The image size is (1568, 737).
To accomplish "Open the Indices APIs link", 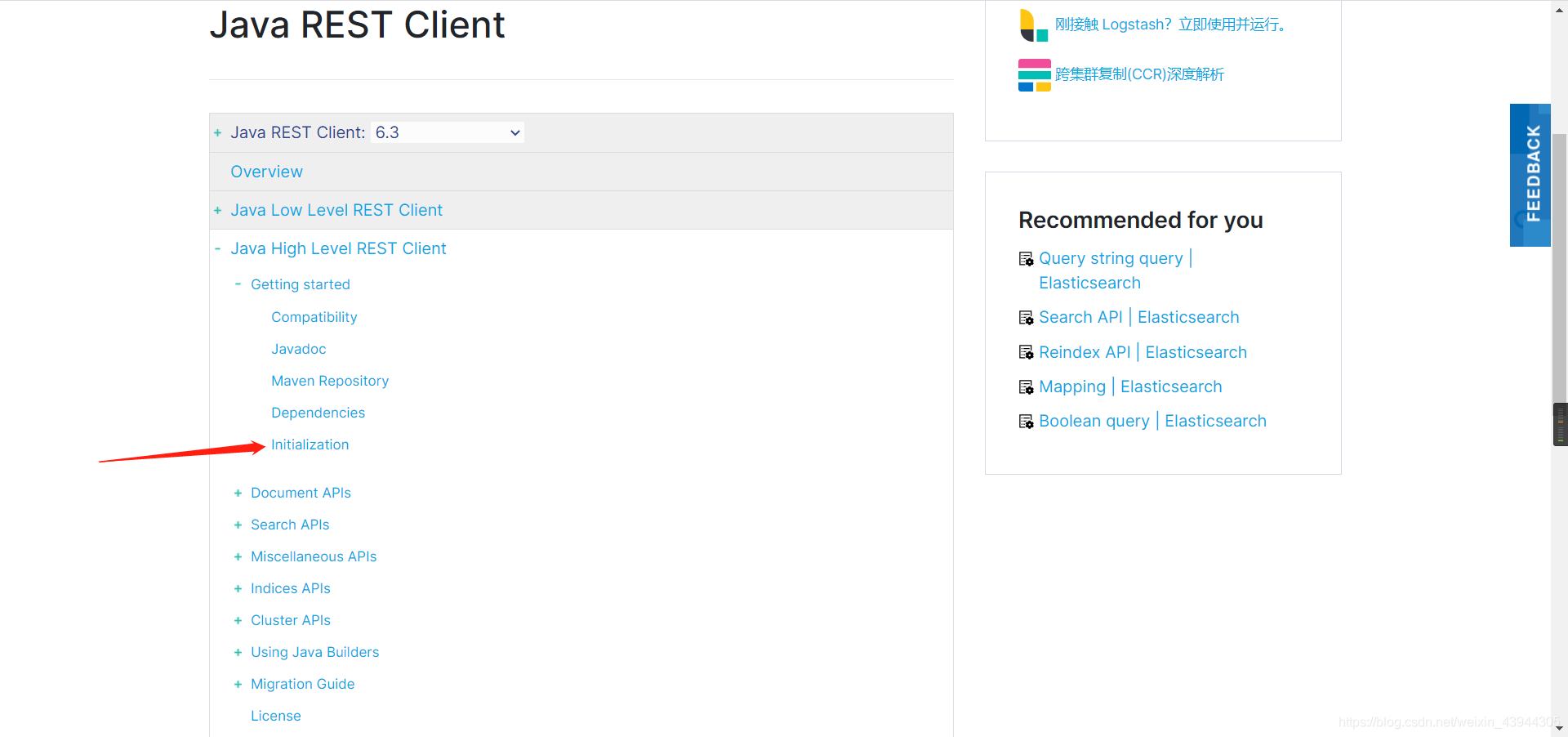I will tap(290, 588).
